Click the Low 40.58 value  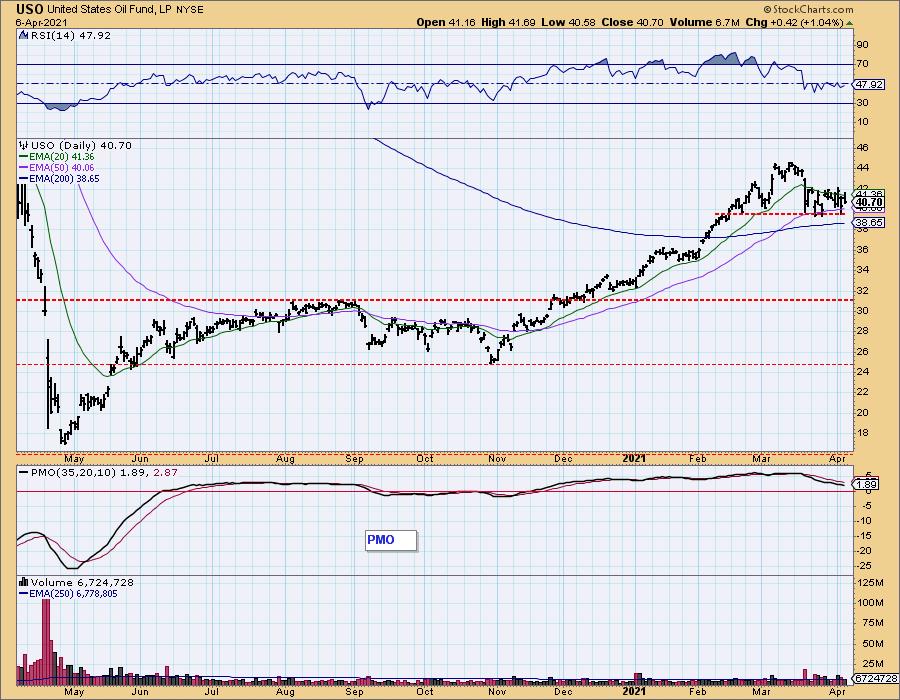coord(568,22)
